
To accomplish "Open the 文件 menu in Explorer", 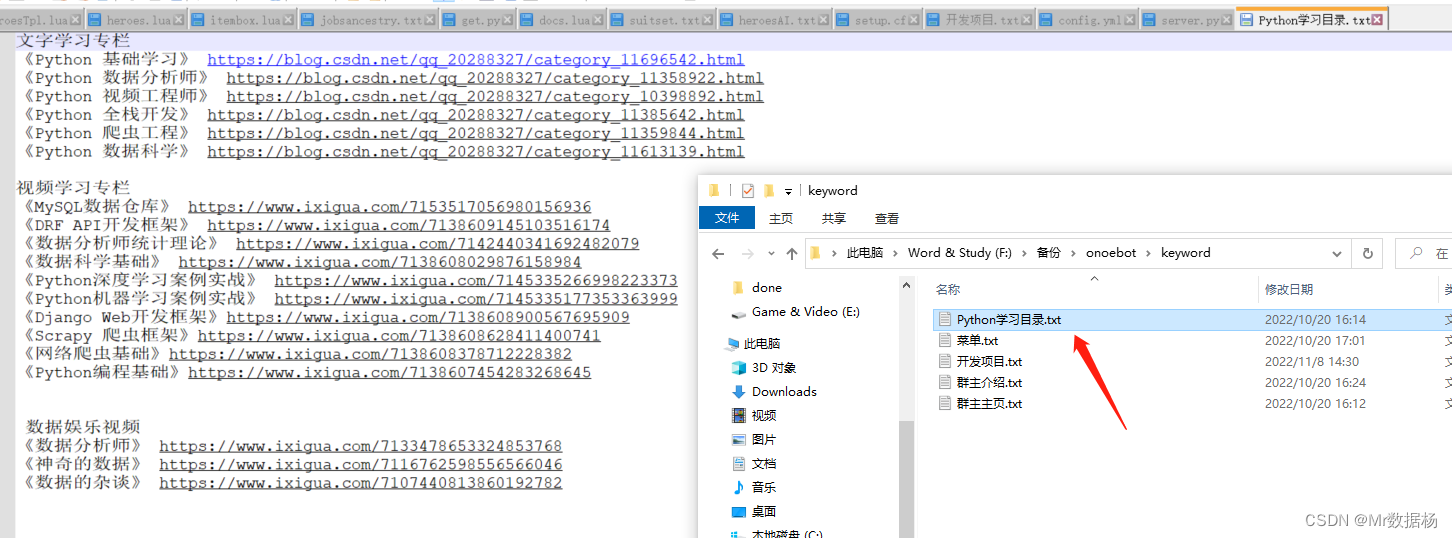I will (x=727, y=218).
